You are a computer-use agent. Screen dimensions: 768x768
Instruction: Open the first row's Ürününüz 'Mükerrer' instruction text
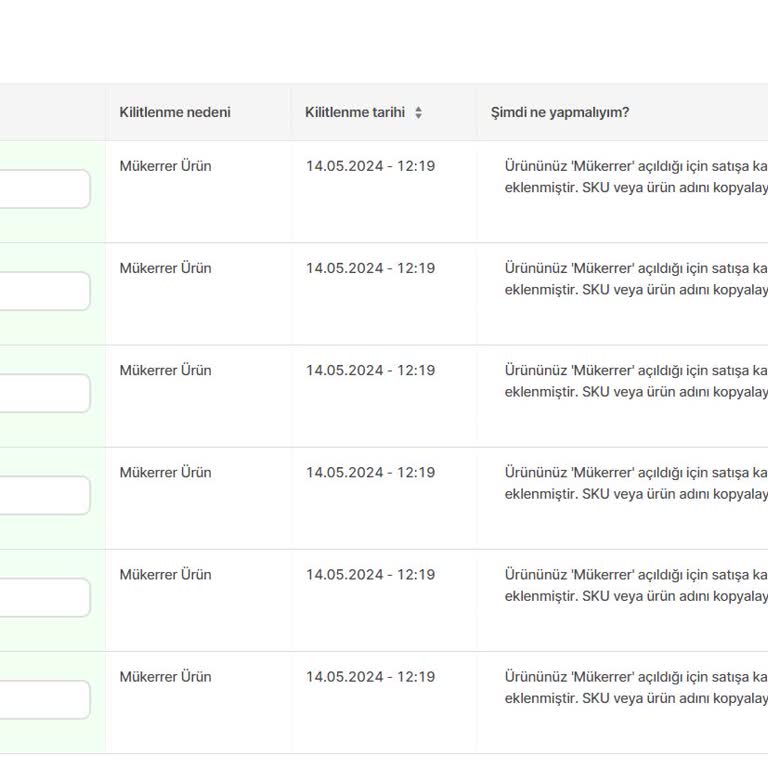[x=636, y=177]
